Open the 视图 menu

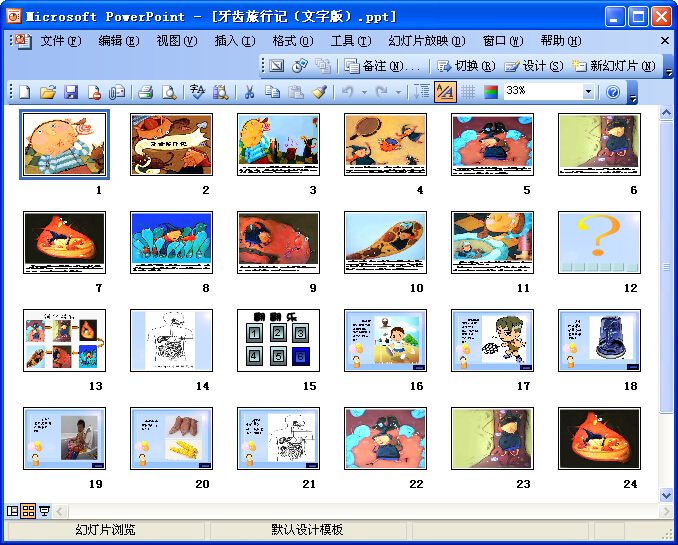point(176,41)
